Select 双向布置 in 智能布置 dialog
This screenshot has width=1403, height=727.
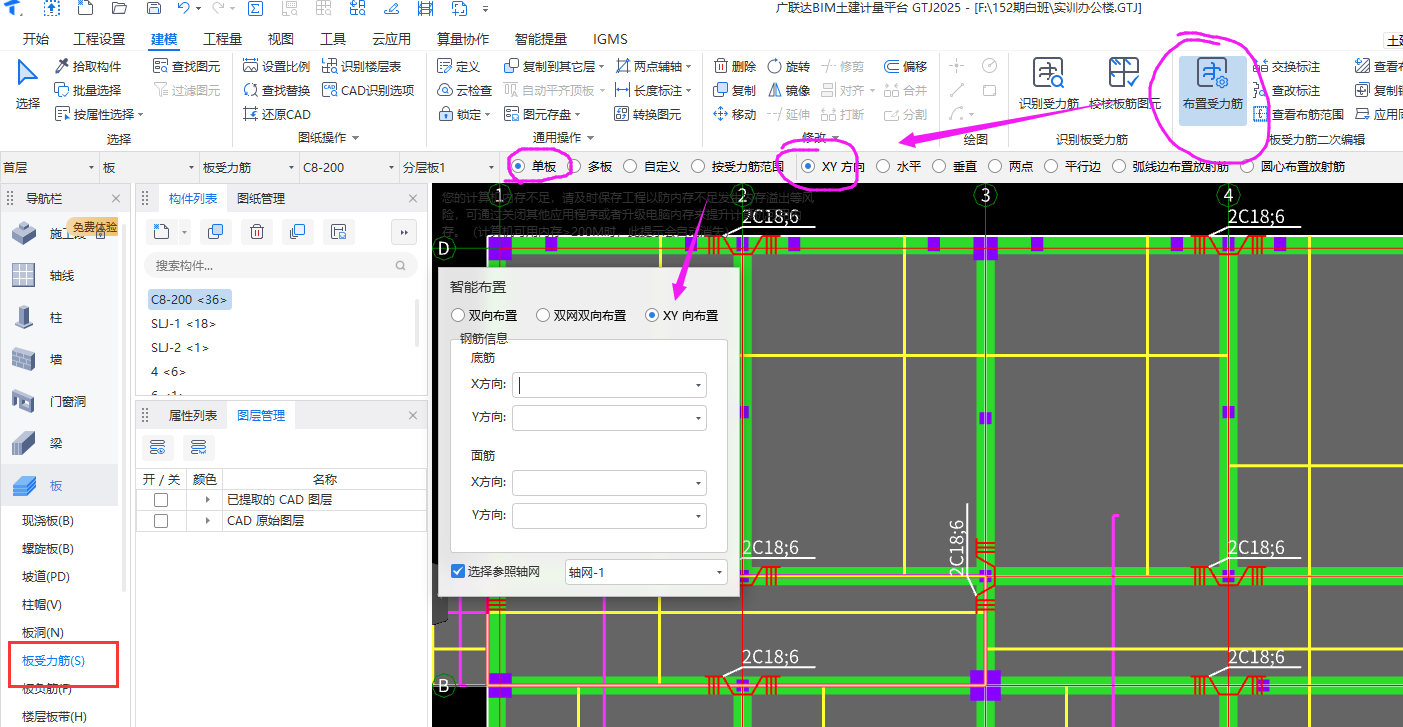click(484, 315)
